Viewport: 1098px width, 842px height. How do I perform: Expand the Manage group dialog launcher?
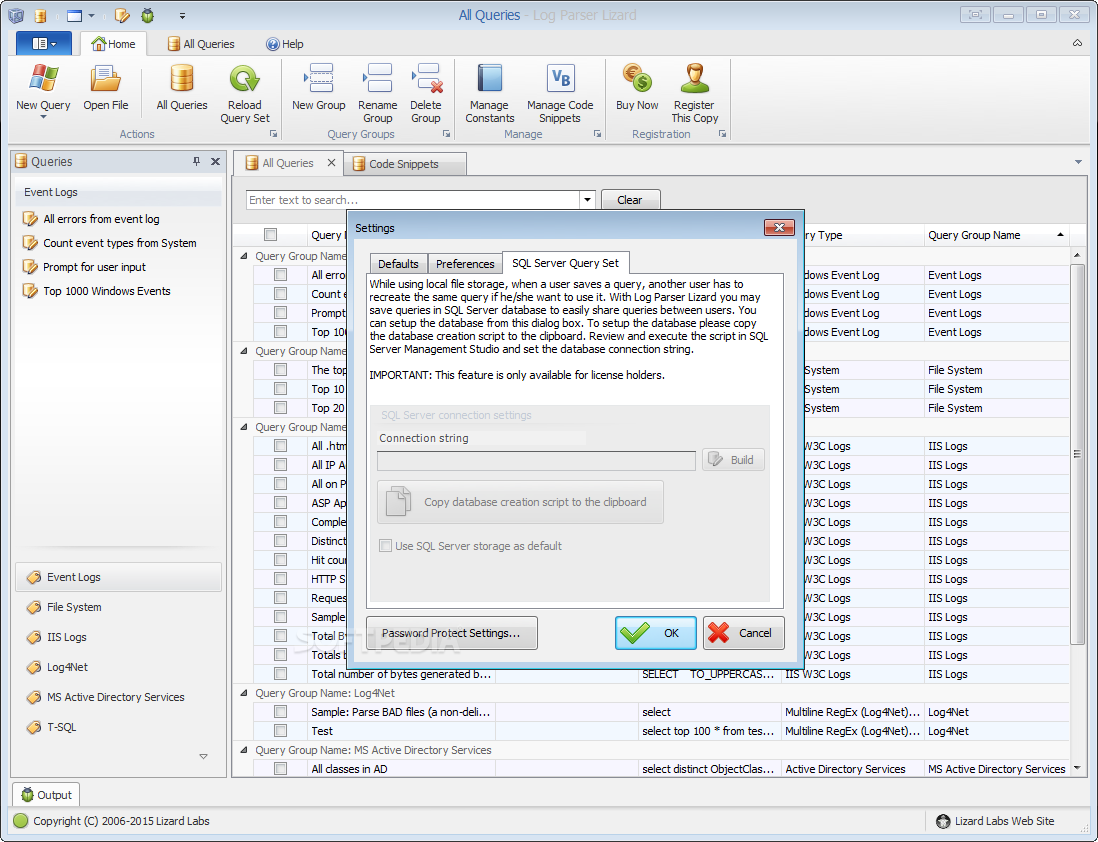(x=597, y=133)
